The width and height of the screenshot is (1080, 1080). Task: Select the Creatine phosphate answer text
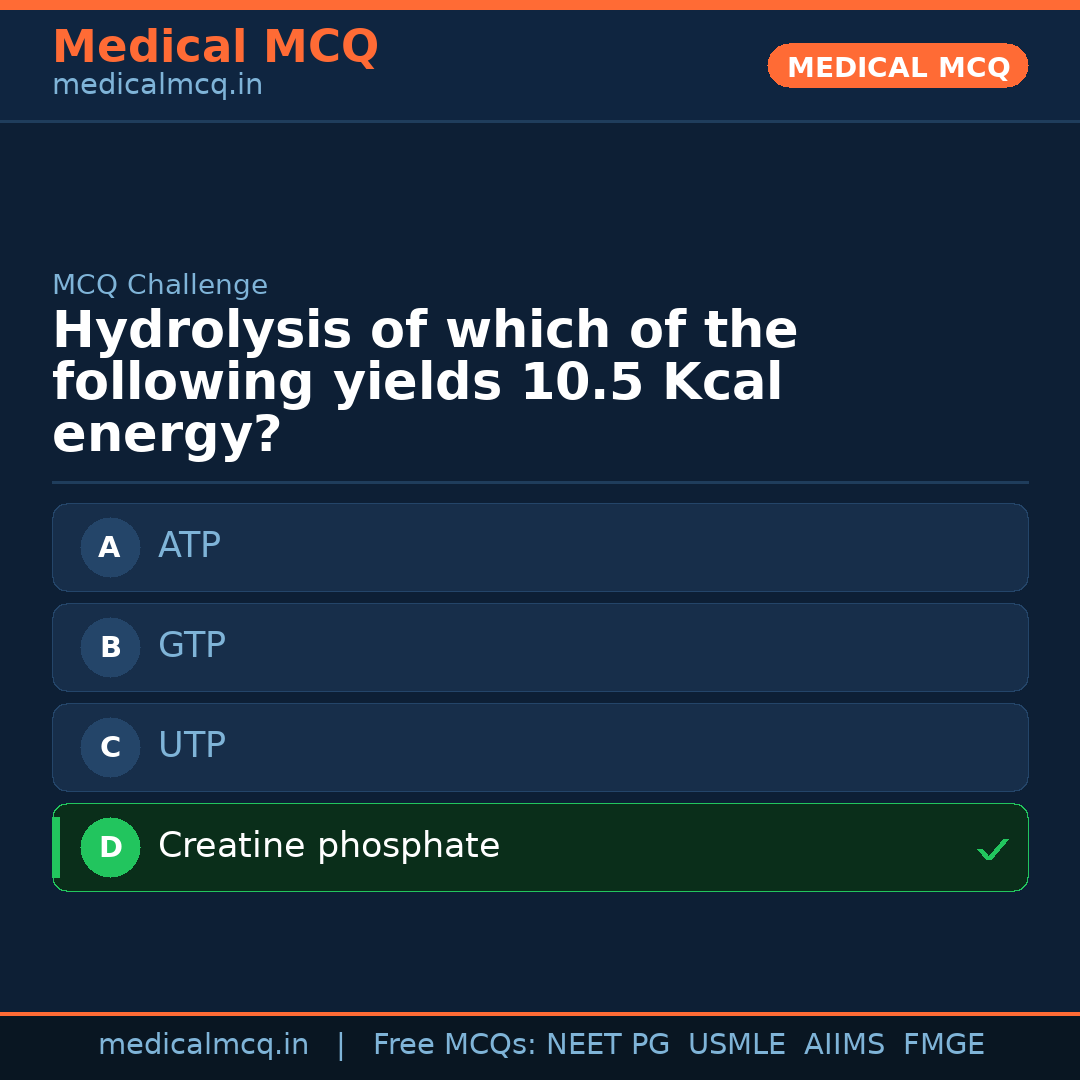pyautogui.click(x=328, y=845)
